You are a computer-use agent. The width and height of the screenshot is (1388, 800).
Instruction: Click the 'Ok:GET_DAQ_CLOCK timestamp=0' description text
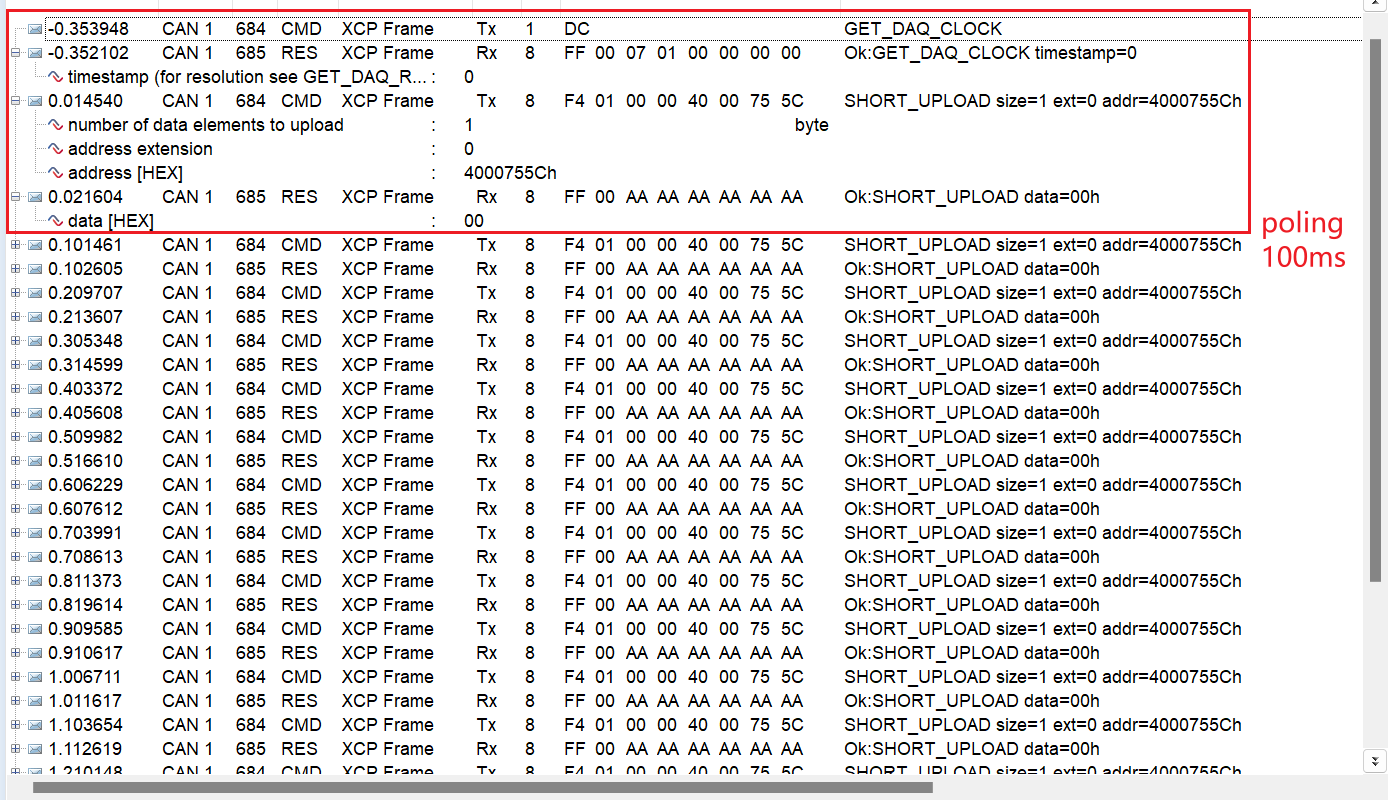point(990,53)
